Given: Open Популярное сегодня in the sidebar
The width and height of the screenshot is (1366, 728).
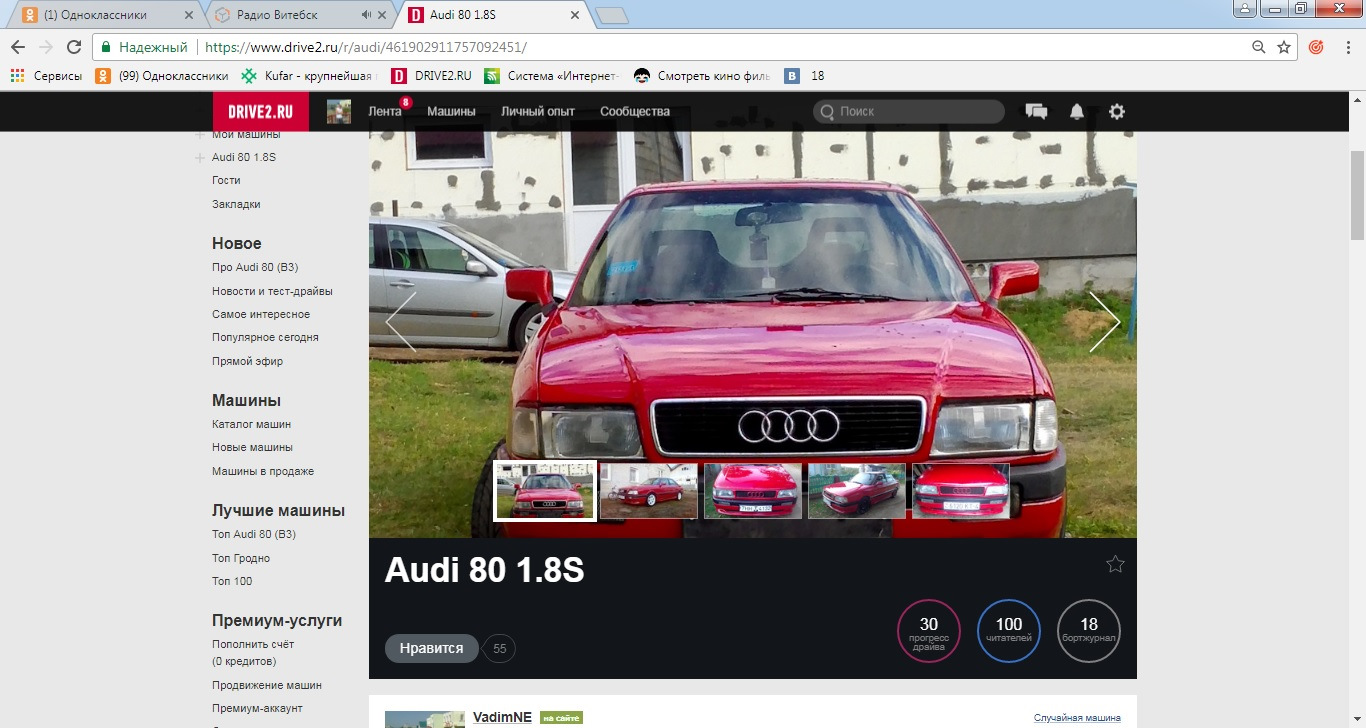Looking at the screenshot, I should click(x=265, y=338).
